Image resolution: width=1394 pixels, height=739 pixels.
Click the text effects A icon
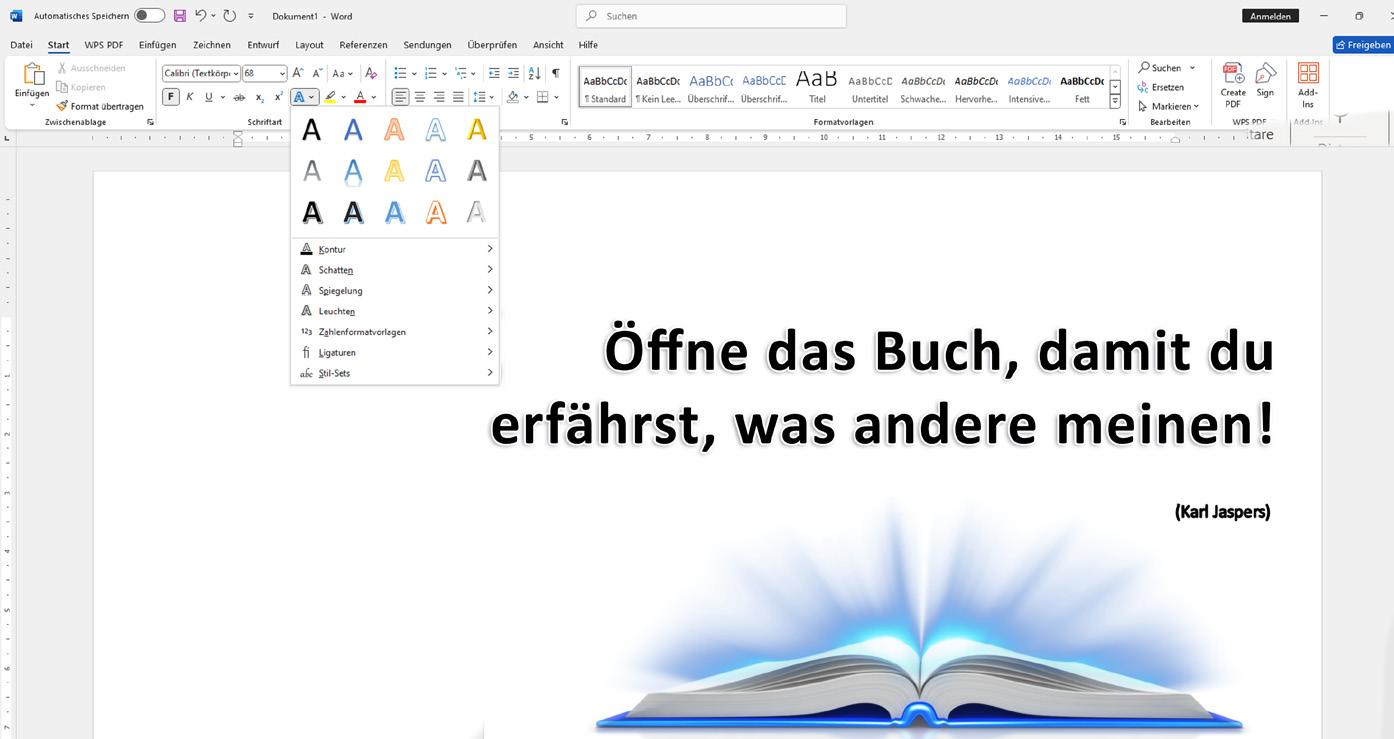click(299, 97)
